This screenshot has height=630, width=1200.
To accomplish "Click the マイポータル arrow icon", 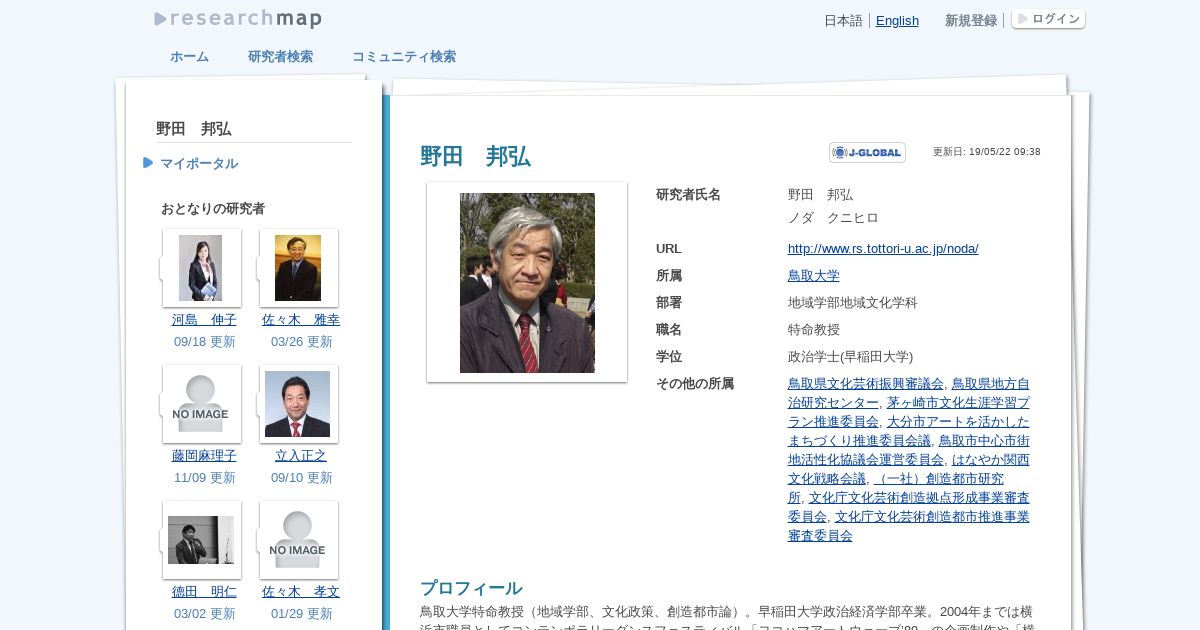I will pyautogui.click(x=148, y=163).
